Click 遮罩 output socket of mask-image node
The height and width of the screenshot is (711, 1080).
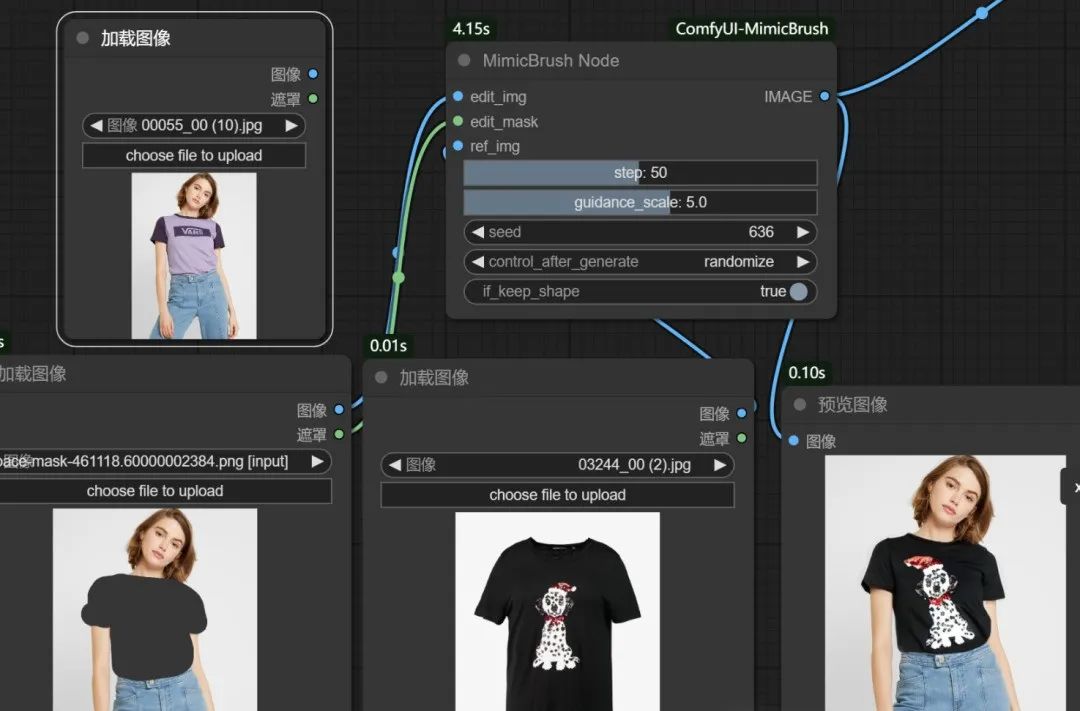[339, 434]
